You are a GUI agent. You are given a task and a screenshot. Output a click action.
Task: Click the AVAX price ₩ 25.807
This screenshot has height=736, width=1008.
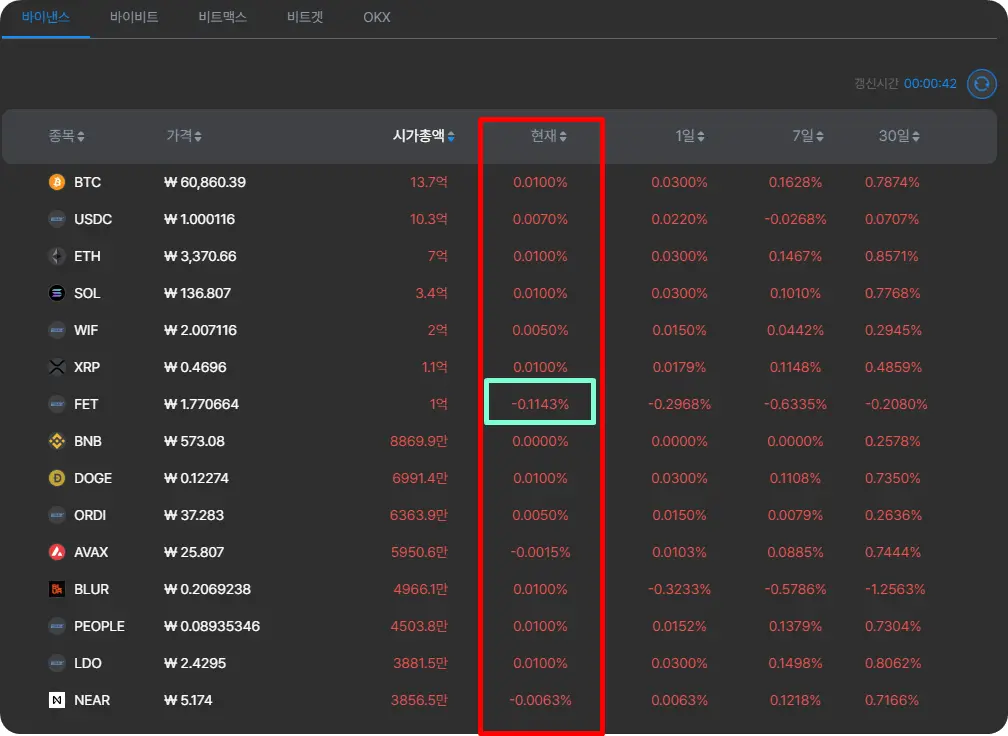194,552
